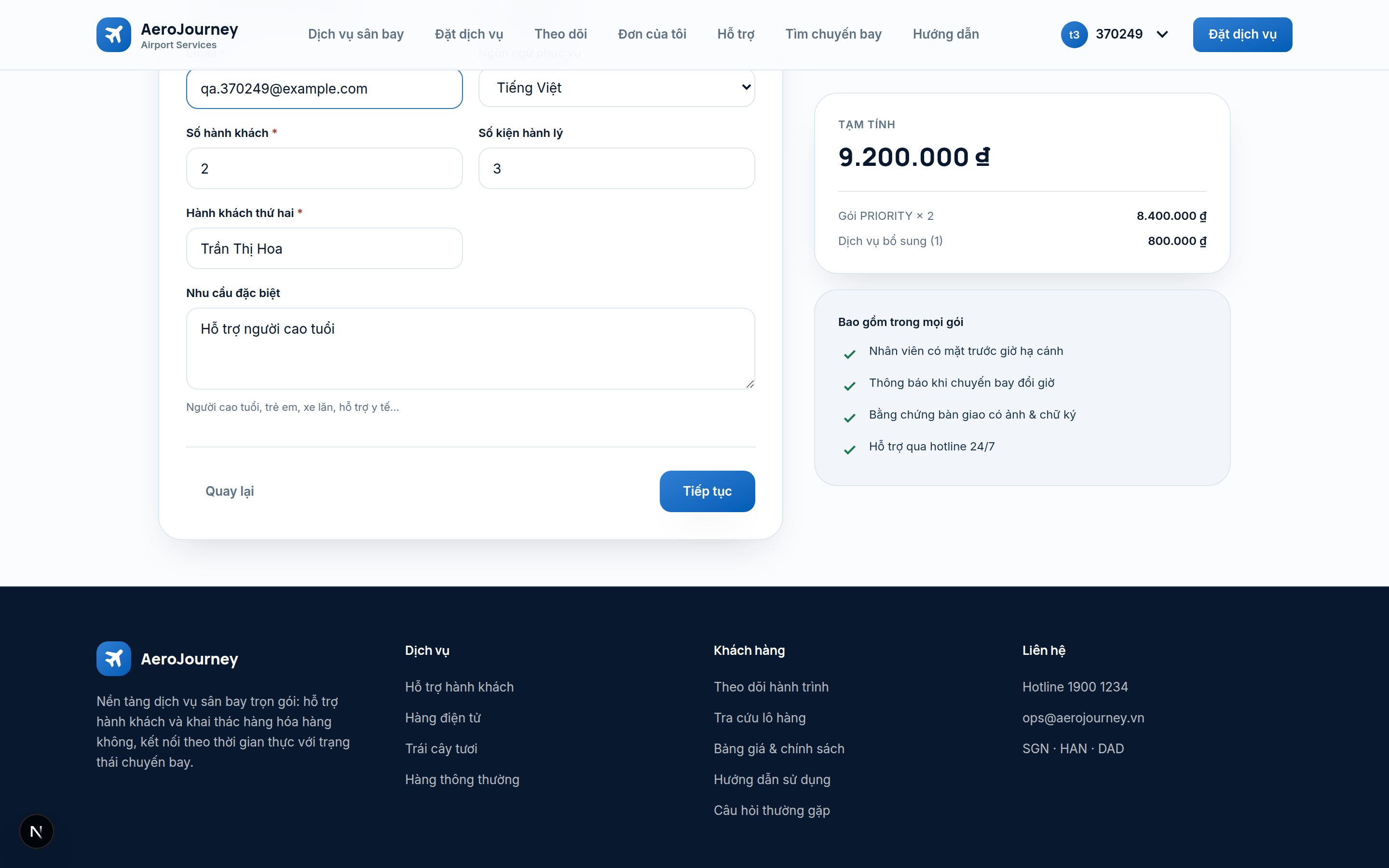1389x868 pixels.
Task: Click the ops@aerojourney.vn email address
Action: [x=1083, y=718]
